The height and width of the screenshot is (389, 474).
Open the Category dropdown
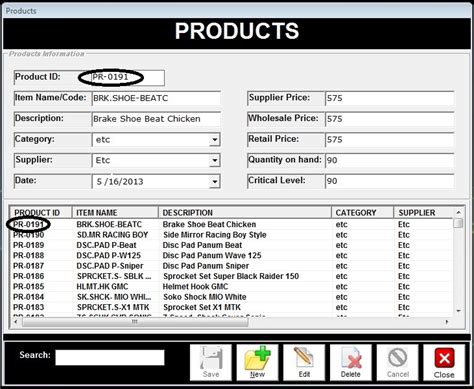pyautogui.click(x=215, y=140)
